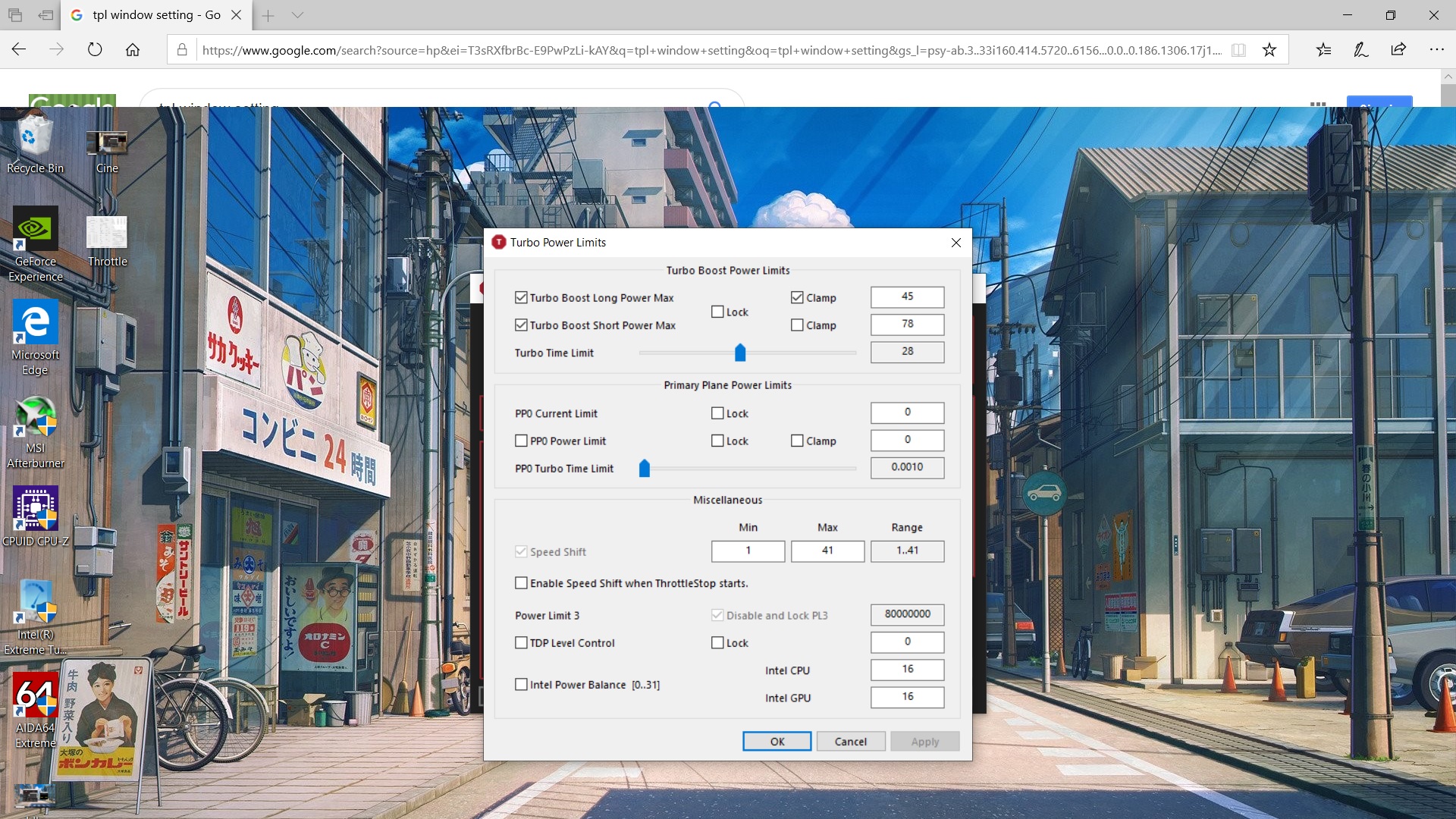Click set tabs aside icon
Image resolution: width=1456 pixels, height=819 pixels.
point(47,15)
